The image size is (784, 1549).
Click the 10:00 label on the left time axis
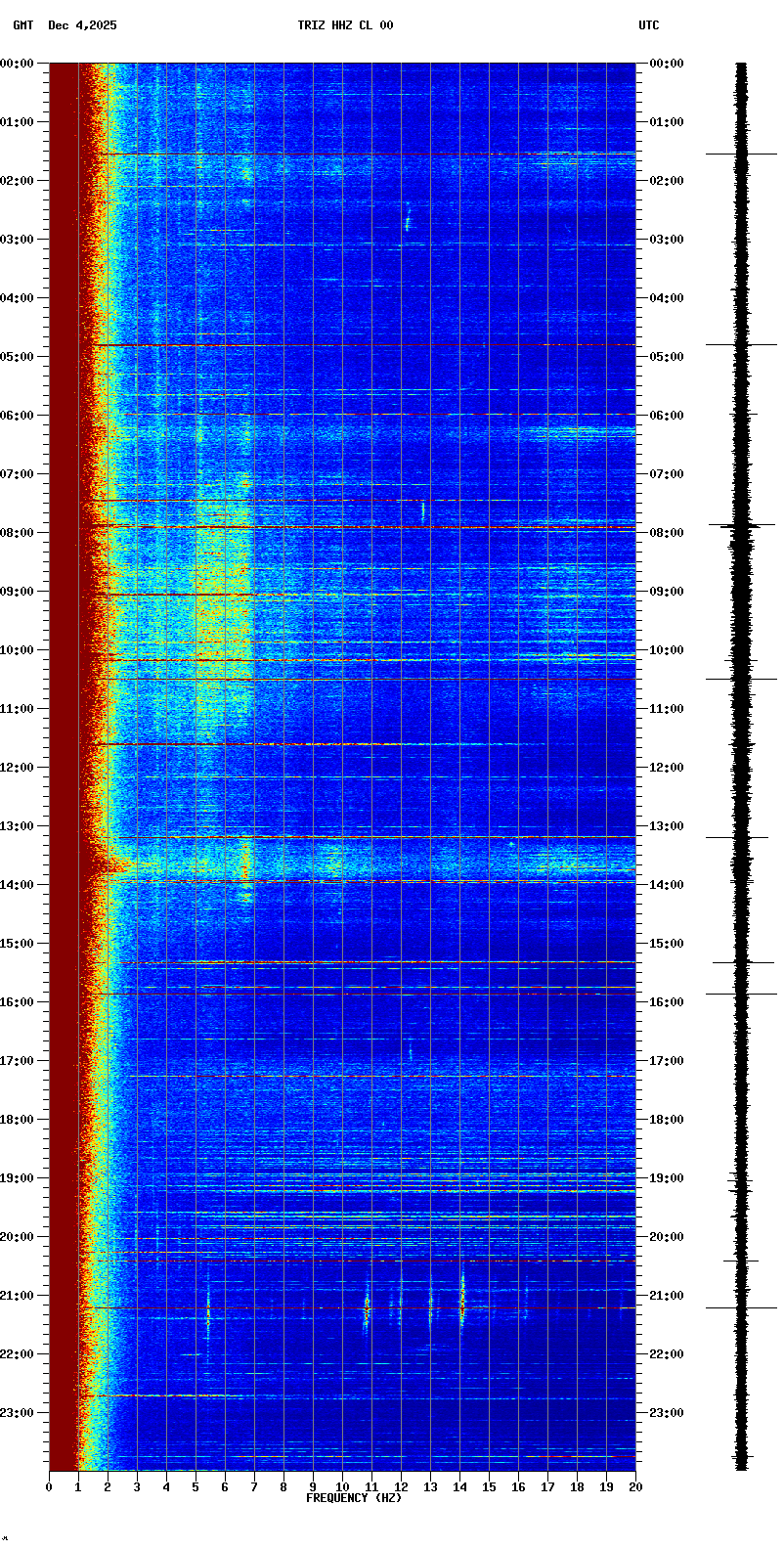point(17,650)
